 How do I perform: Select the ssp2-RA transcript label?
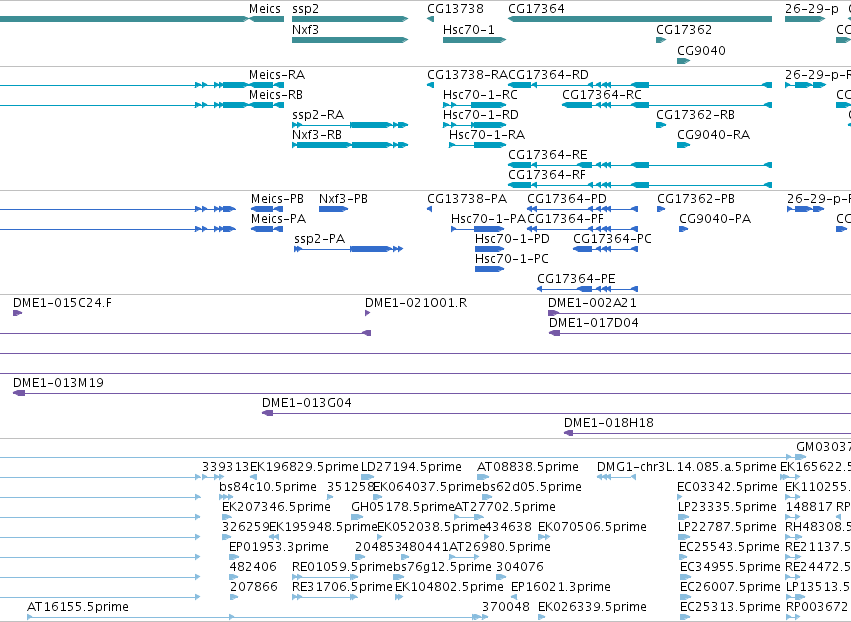click(x=318, y=115)
